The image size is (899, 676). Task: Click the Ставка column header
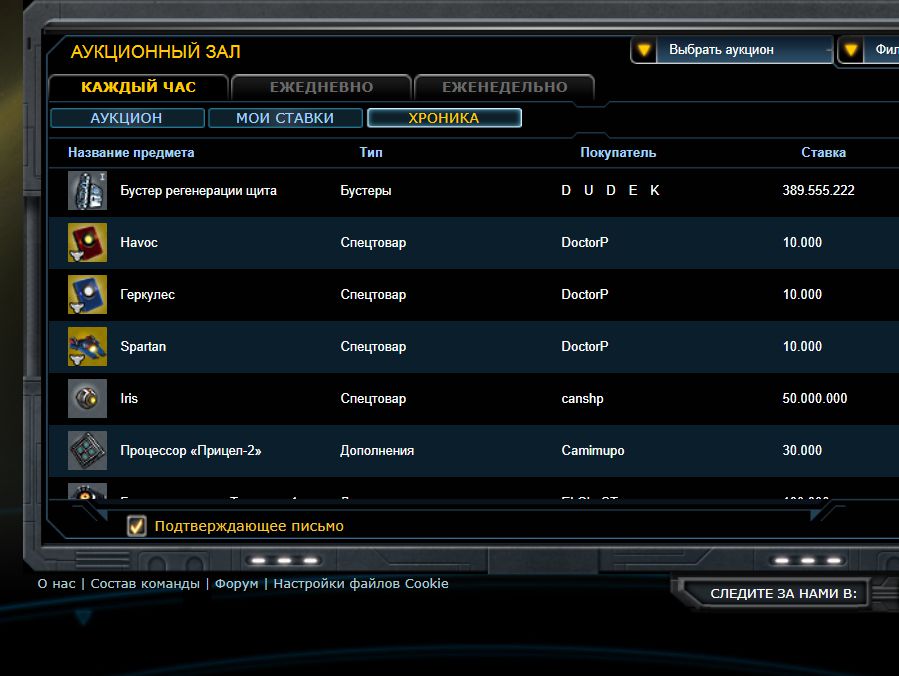pos(823,153)
